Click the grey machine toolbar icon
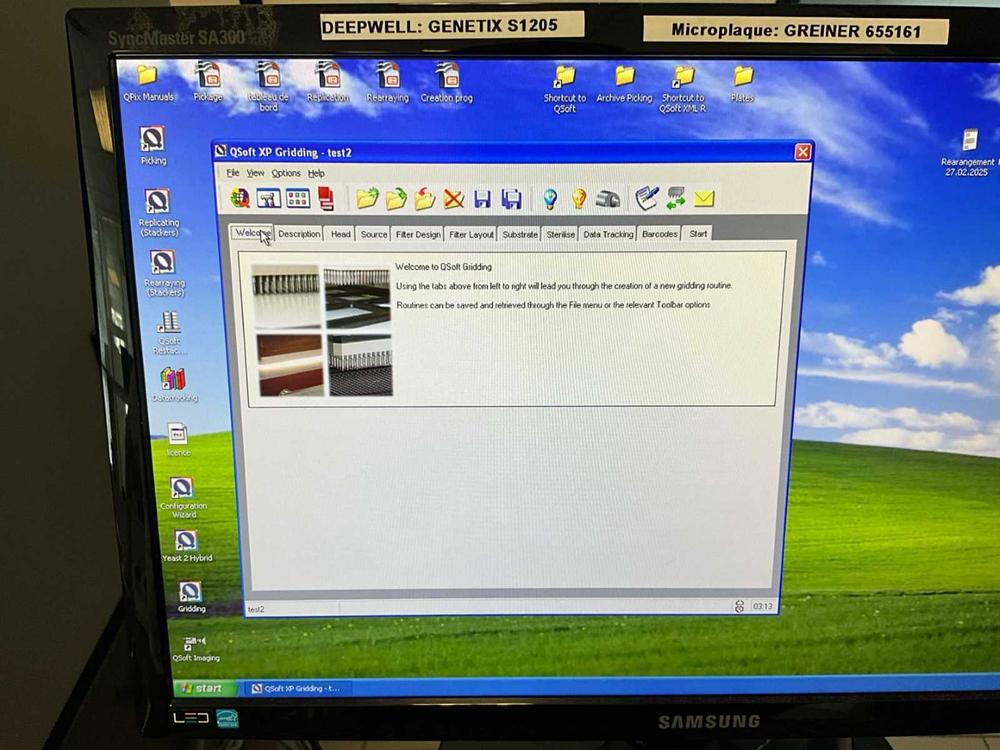Viewport: 1000px width, 750px height. 608,200
